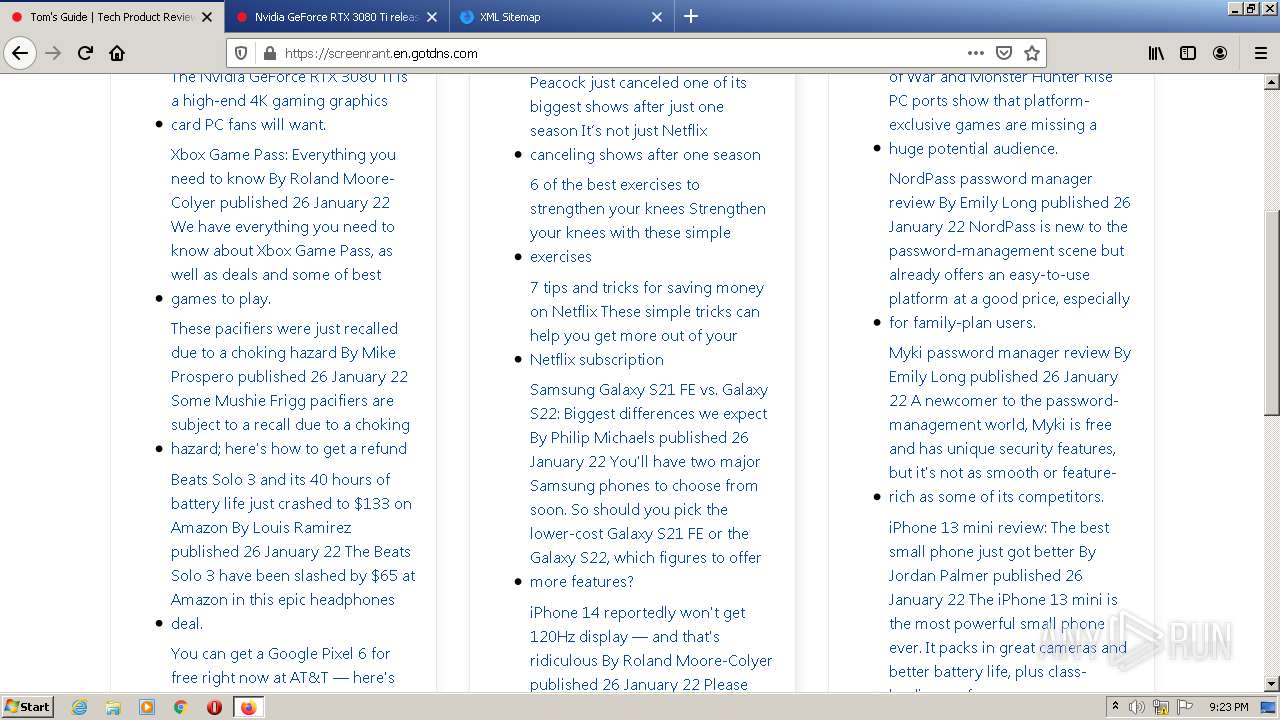Open Windows Explorer from the taskbar
Screen dimensions: 1280x720
click(113, 707)
